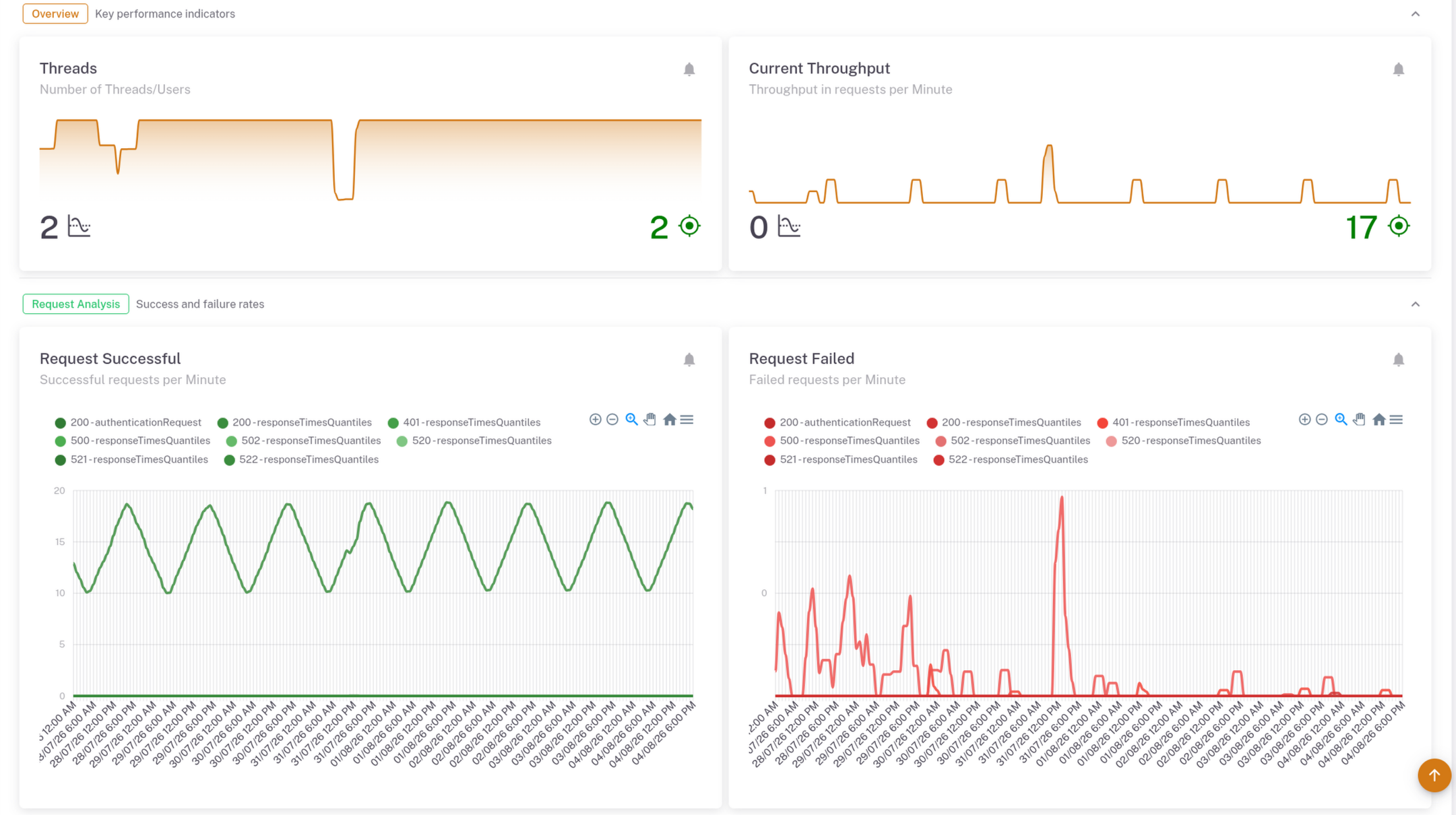Select panning hand tool in Request Failed chart
The height and width of the screenshot is (815, 1456).
[1360, 420]
